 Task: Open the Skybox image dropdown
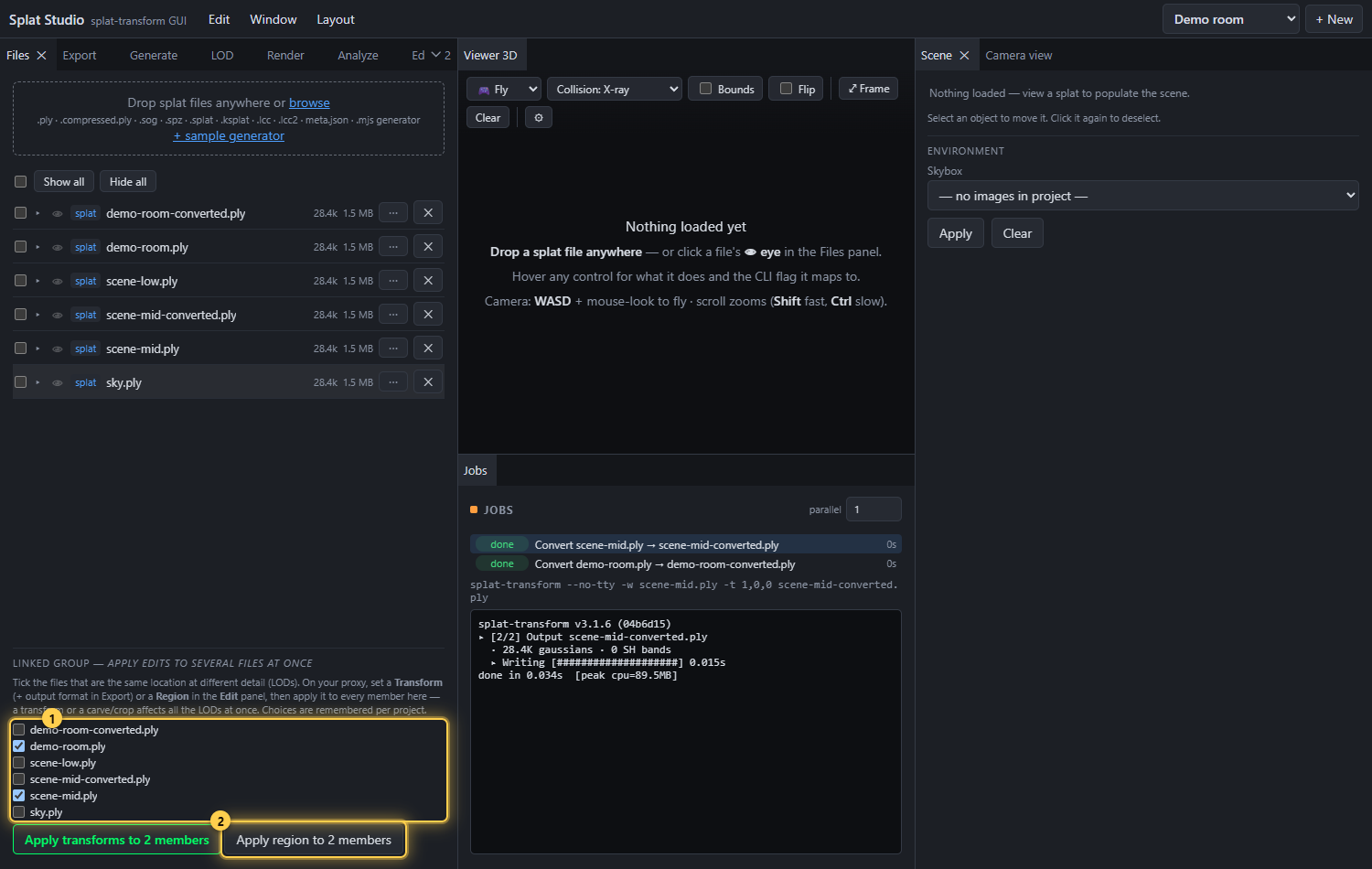pyautogui.click(x=1142, y=196)
